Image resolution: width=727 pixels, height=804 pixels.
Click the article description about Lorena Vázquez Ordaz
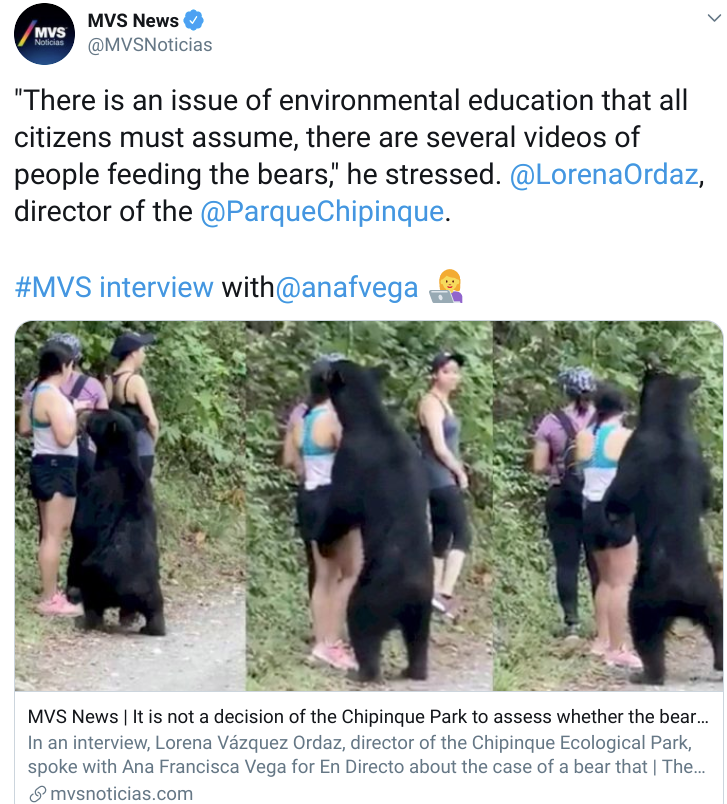(367, 754)
